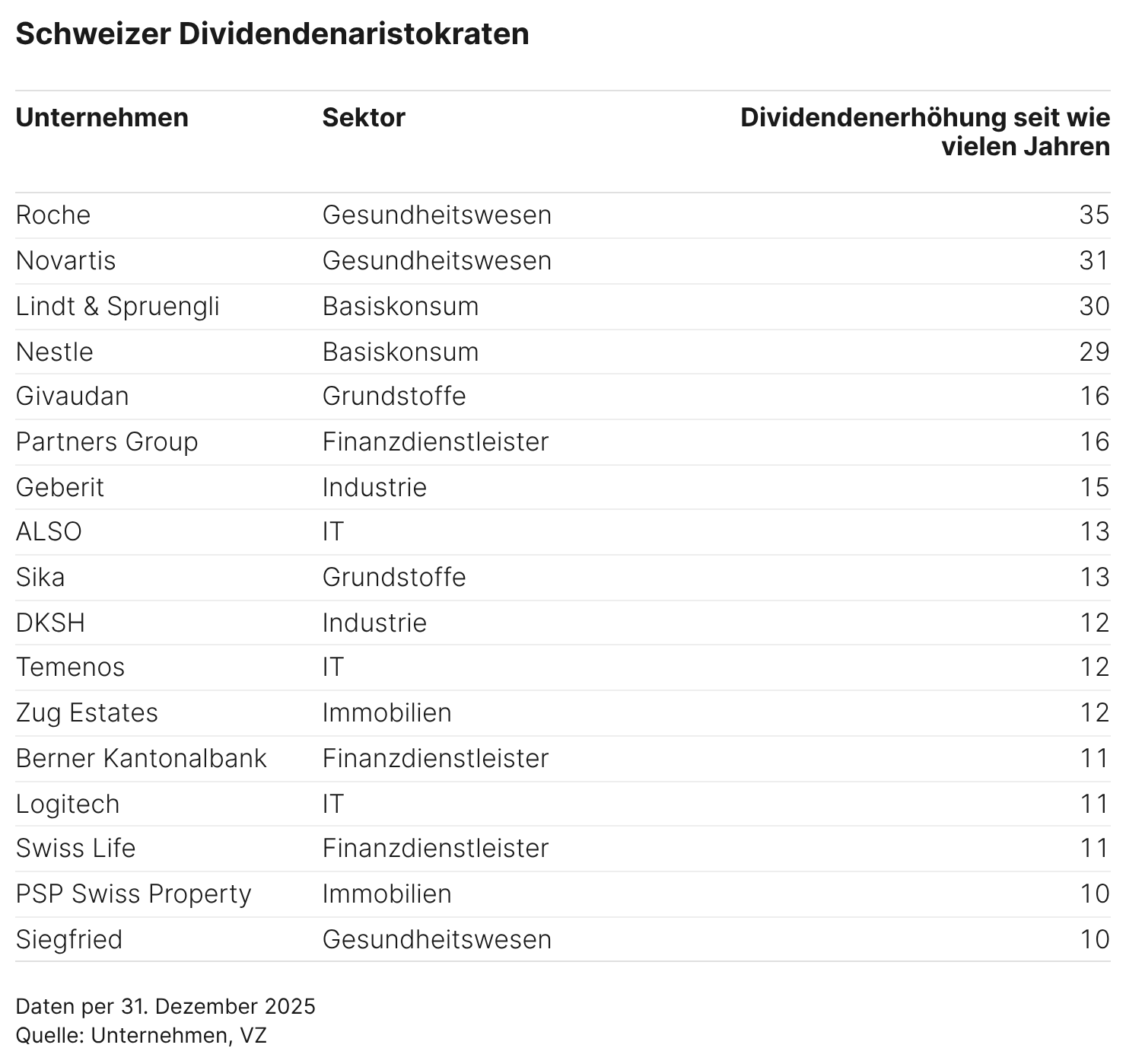The image size is (1126, 1064).
Task: Select the Givaudan table cell
Action: 72,397
